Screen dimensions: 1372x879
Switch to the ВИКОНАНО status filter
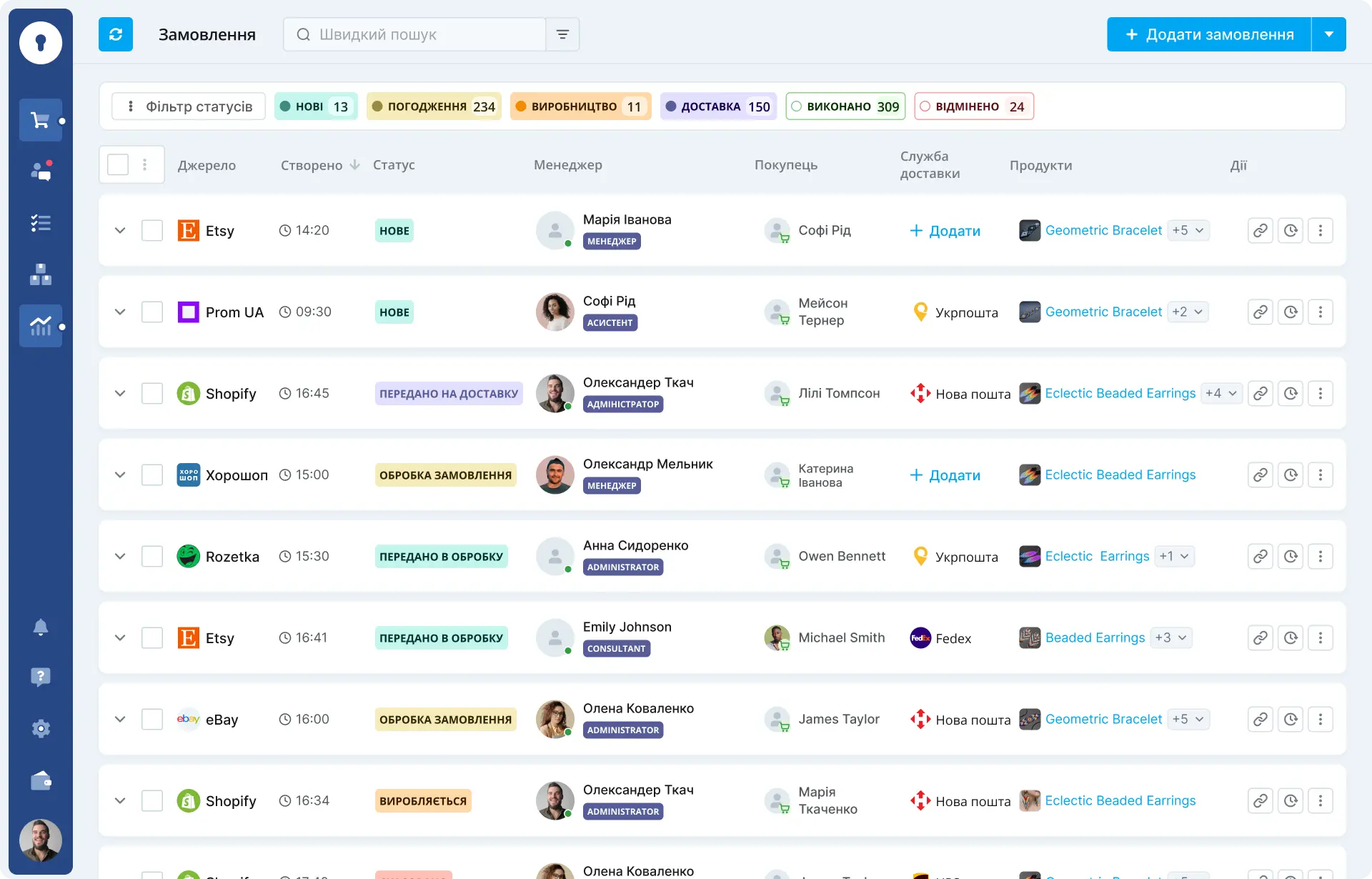(845, 106)
